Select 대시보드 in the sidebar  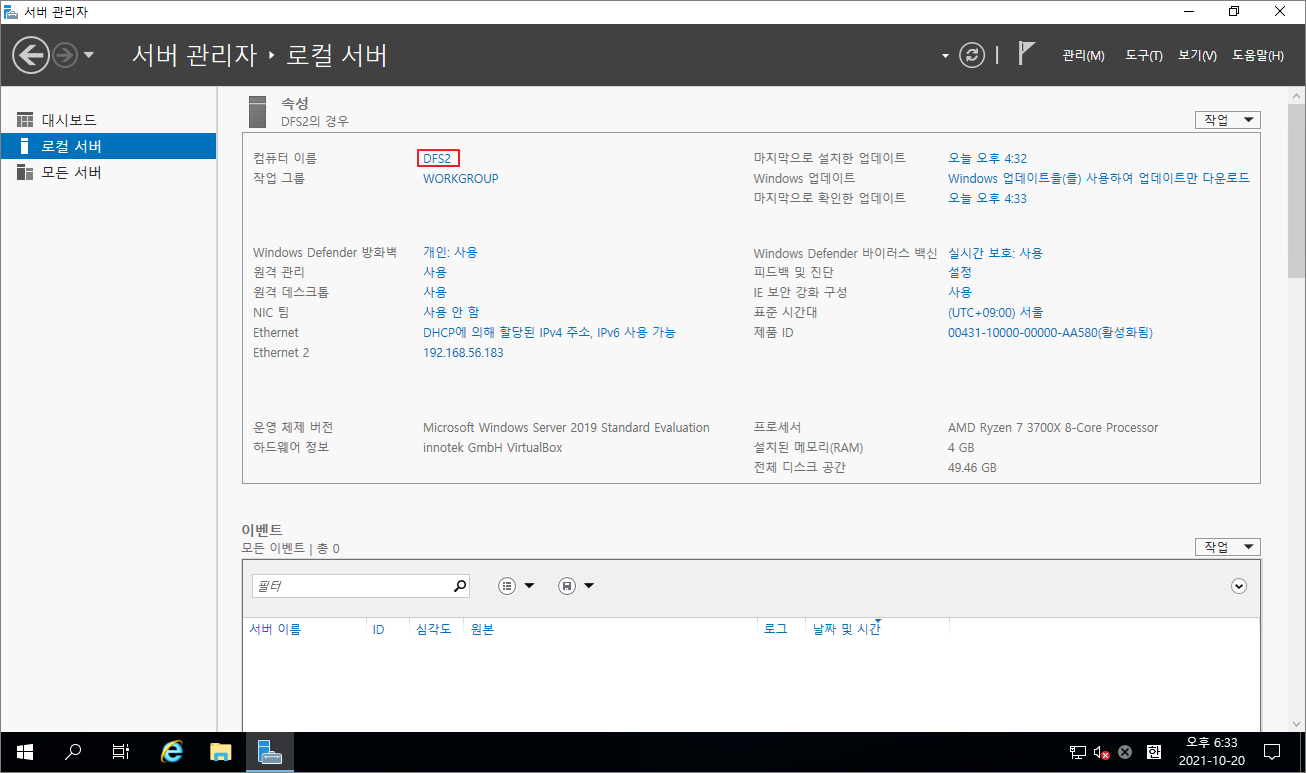[108, 120]
